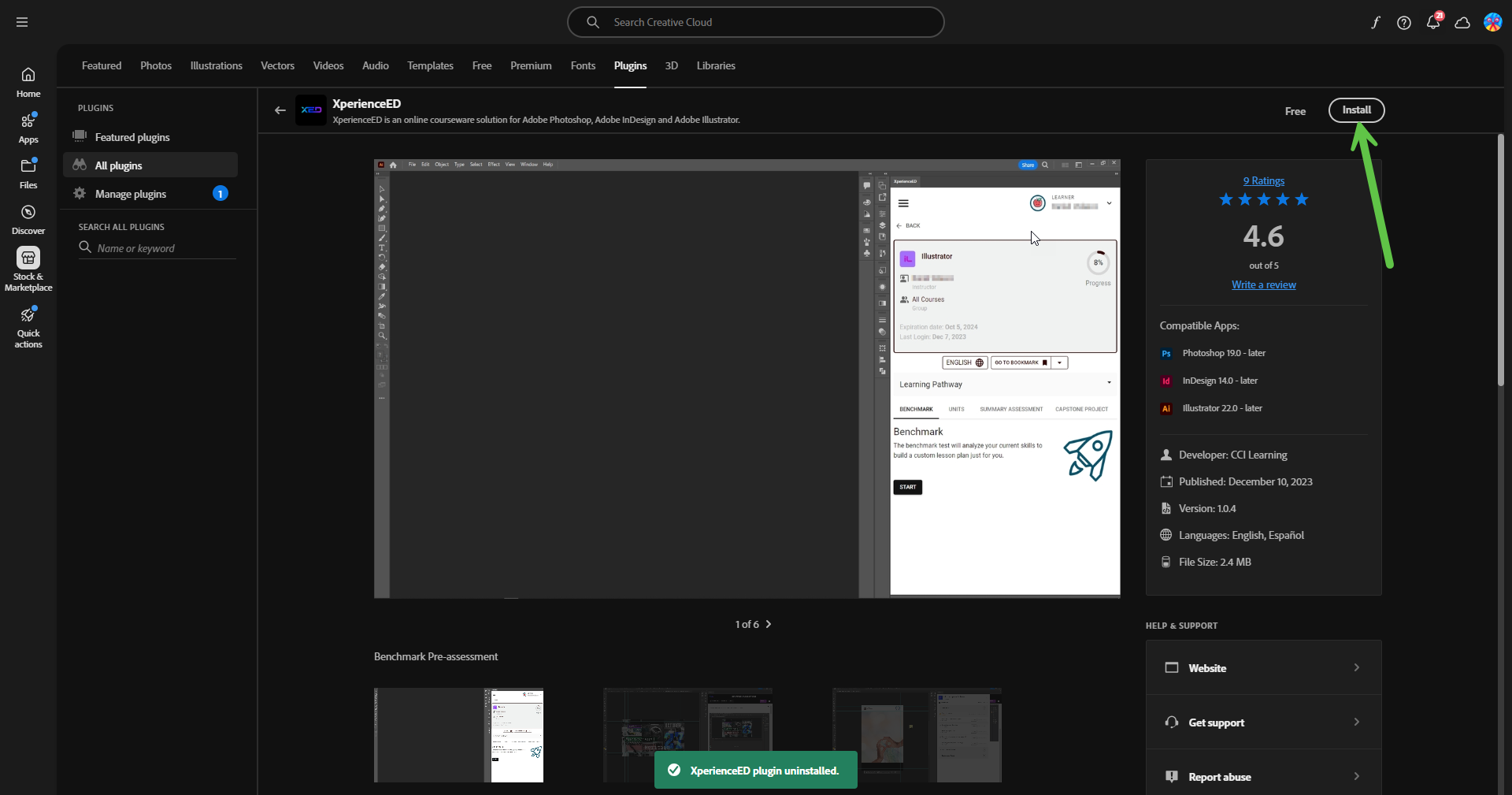Click the main plugin screenshot preview
Viewport: 1512px width, 795px height.
click(747, 378)
